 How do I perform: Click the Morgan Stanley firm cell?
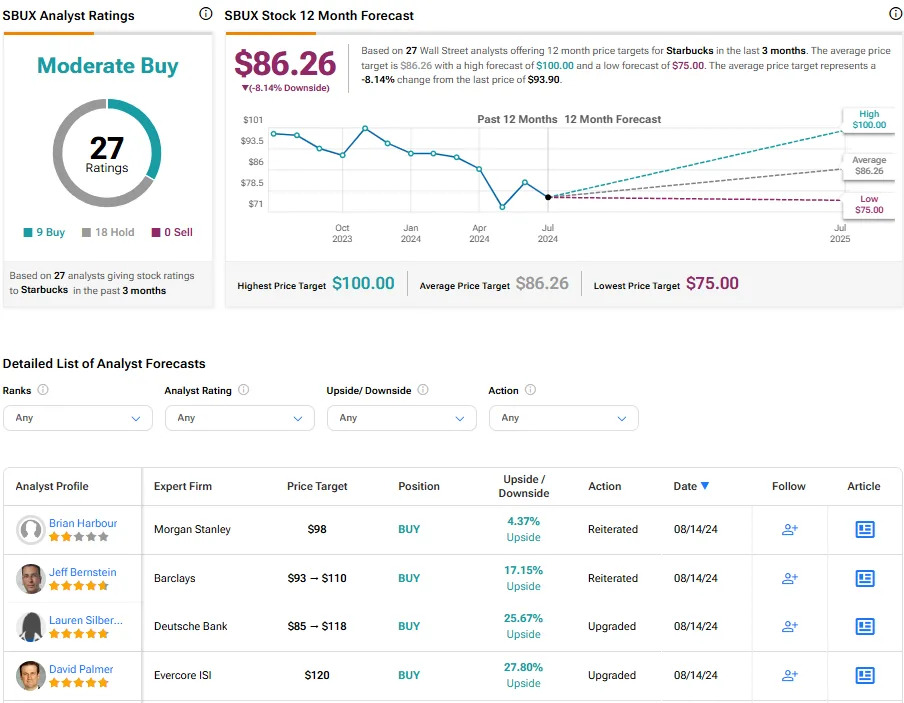tap(192, 529)
